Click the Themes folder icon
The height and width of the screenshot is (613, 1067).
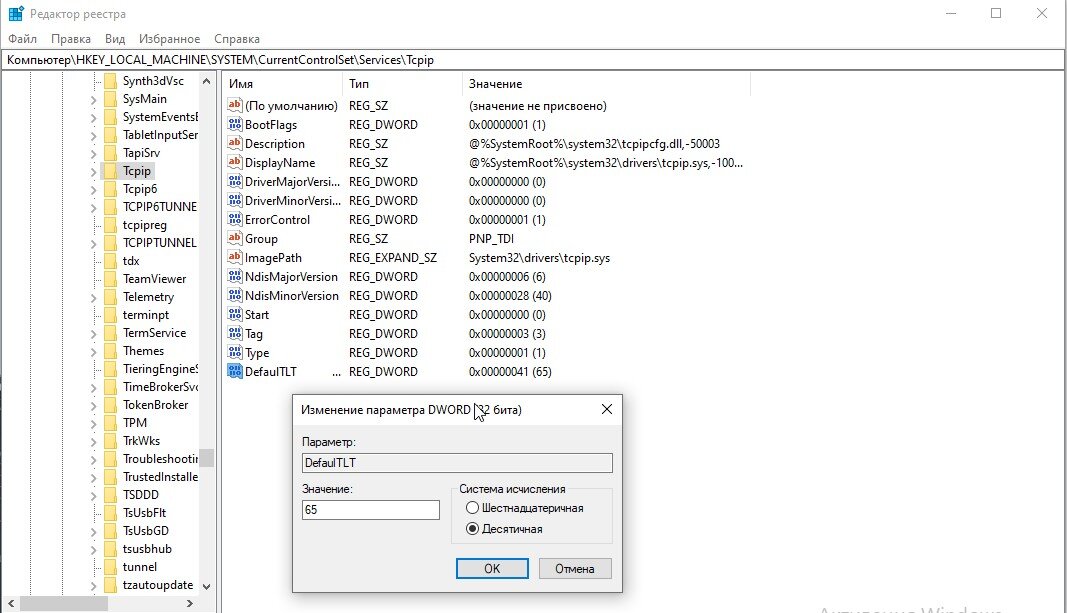point(110,351)
